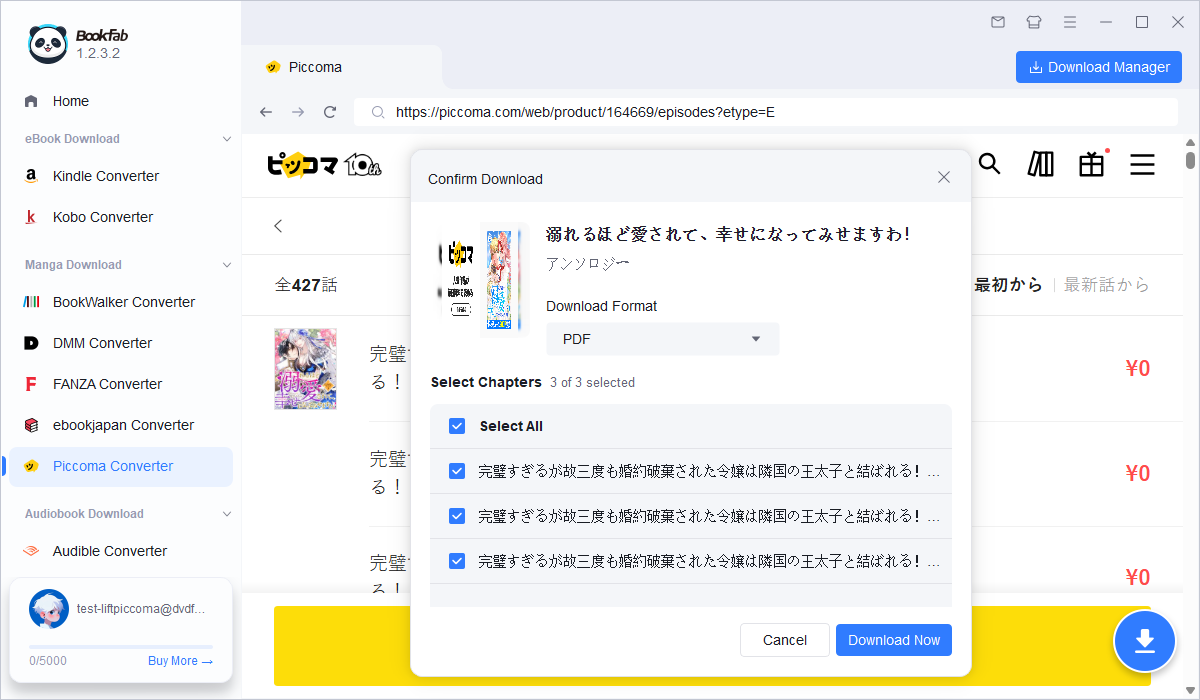Collapse the Audiobook Download section
Image resolution: width=1200 pixels, height=700 pixels.
pyautogui.click(x=227, y=514)
